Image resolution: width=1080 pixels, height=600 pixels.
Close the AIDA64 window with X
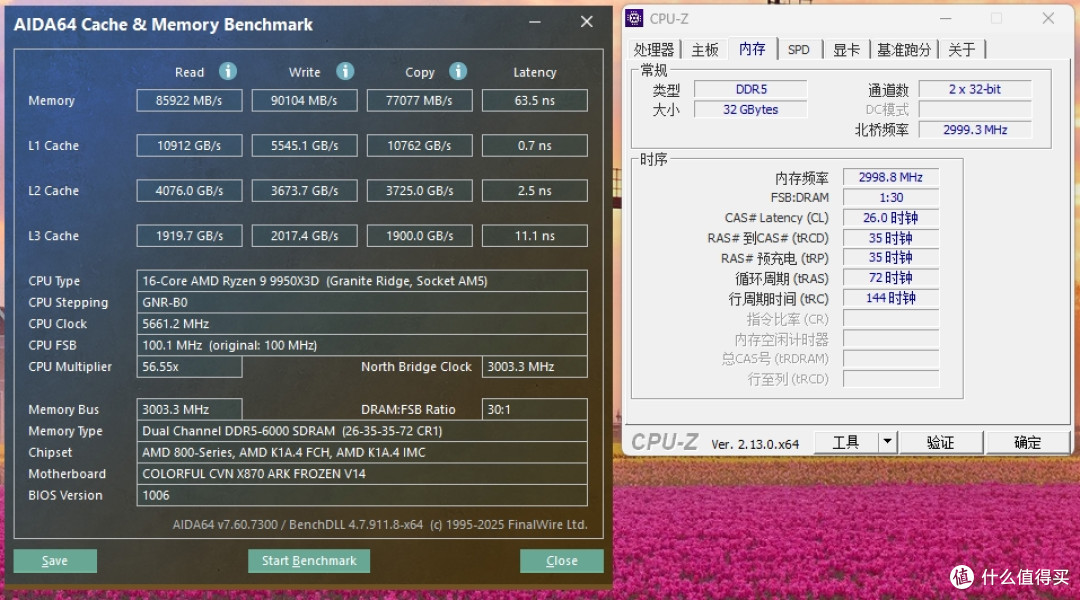pos(587,22)
